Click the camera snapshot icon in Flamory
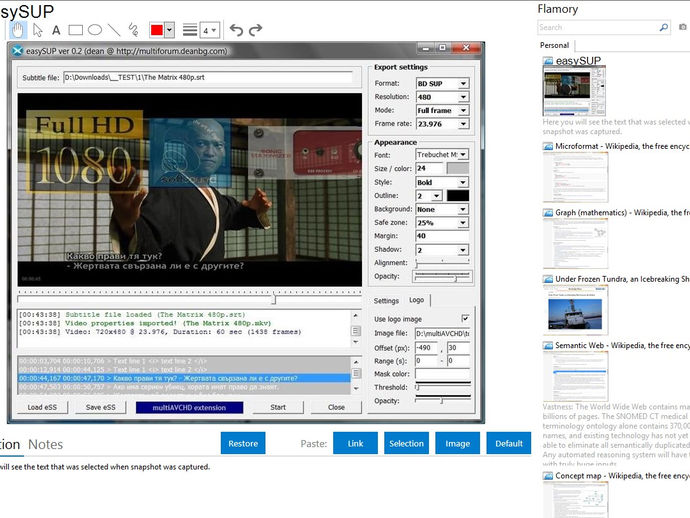 683,27
